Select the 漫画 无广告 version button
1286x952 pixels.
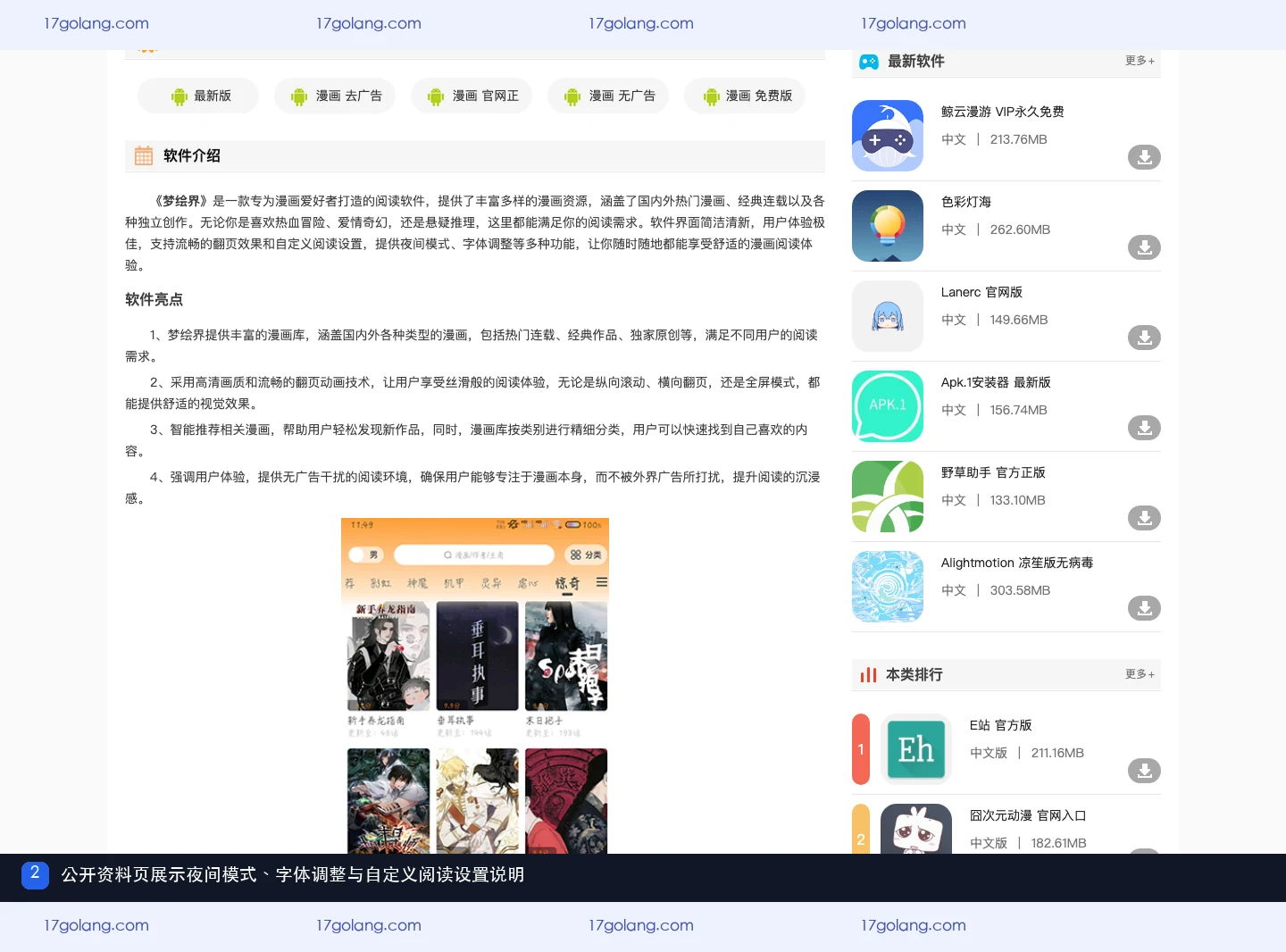tap(608, 96)
